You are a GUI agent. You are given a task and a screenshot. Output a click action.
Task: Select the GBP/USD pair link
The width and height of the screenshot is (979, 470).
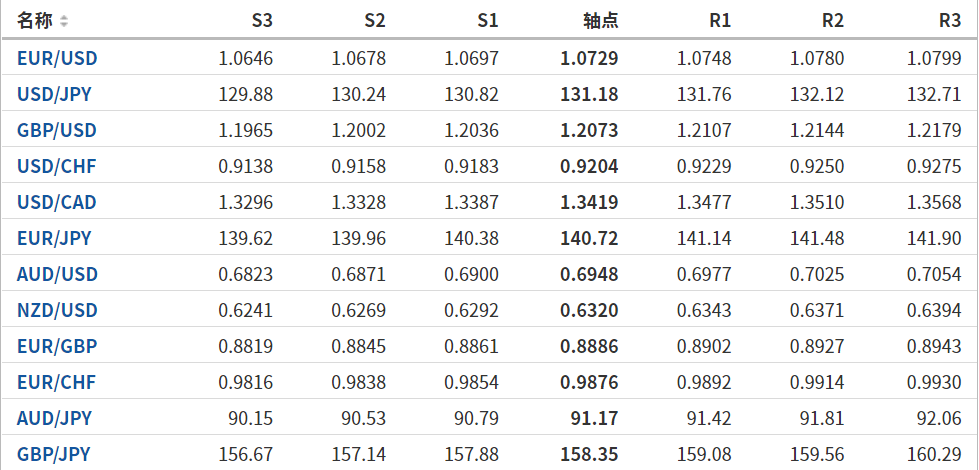[x=57, y=131]
